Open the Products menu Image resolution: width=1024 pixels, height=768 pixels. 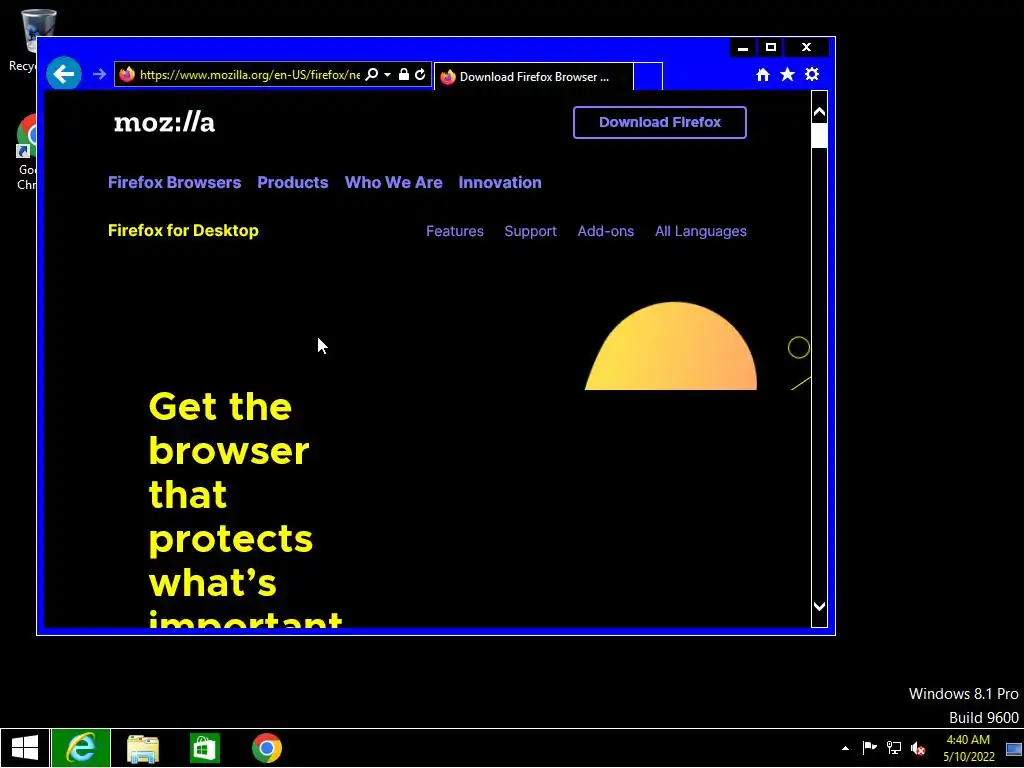click(293, 182)
